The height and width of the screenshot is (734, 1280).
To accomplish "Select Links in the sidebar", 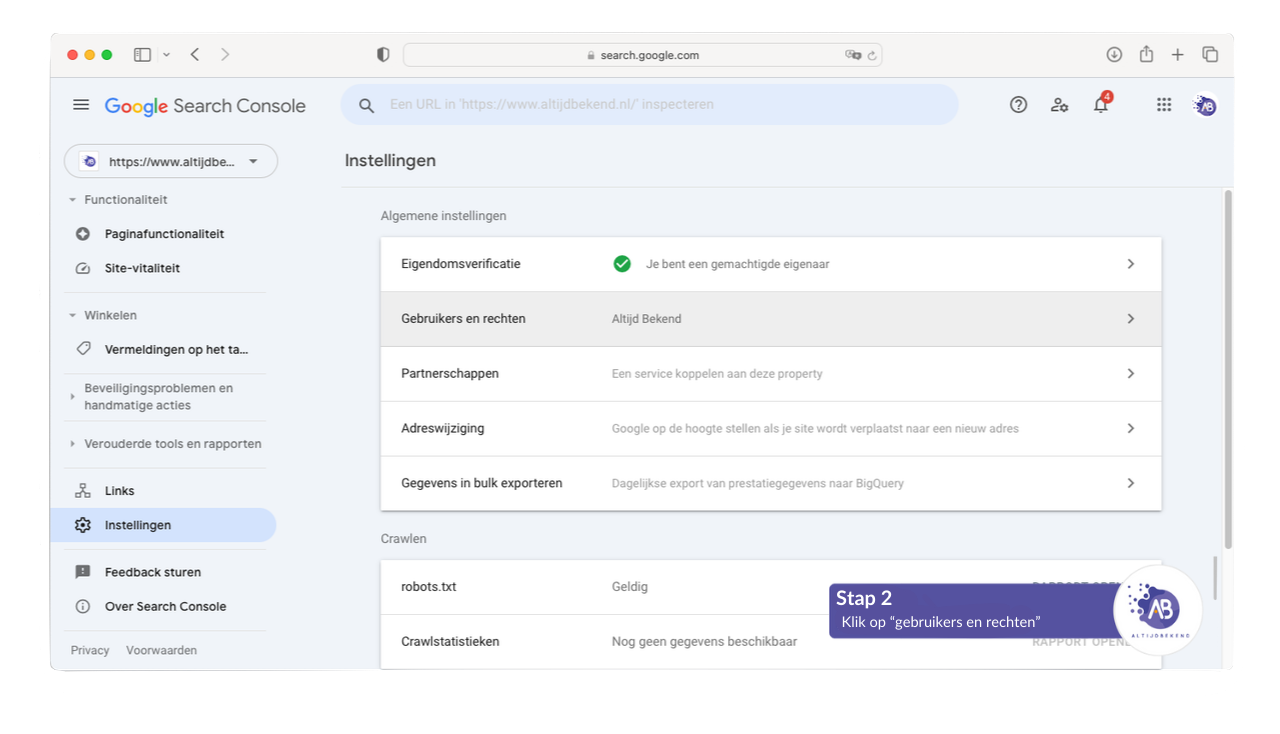I will [119, 491].
